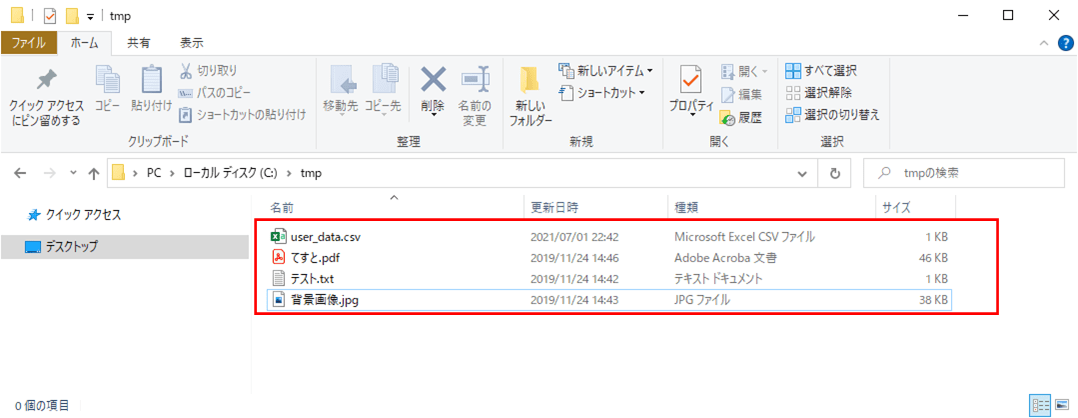
Task: Open the ファイル (File) menu tab
Action: 28,43
